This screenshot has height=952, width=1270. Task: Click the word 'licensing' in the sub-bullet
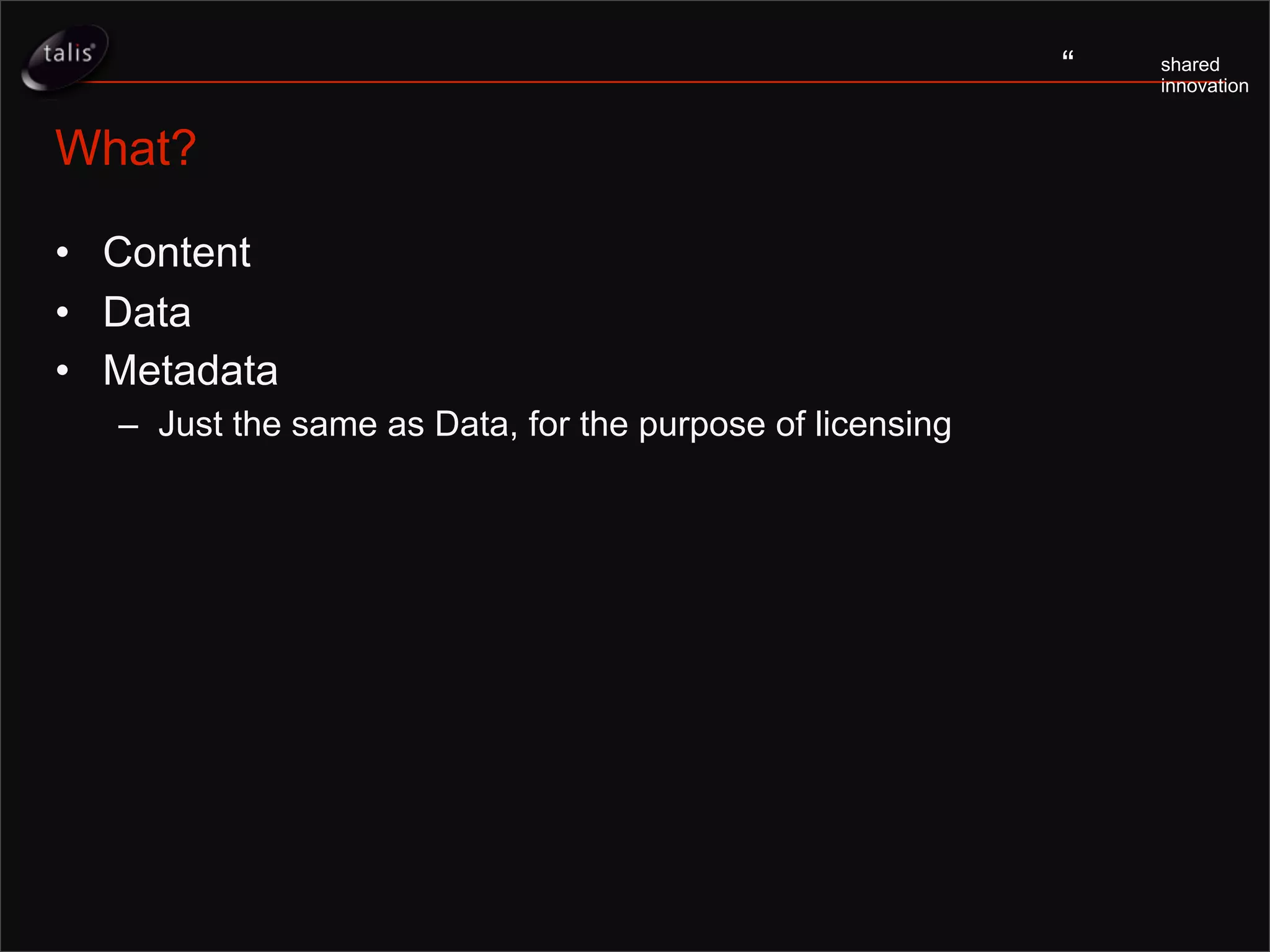tap(883, 425)
